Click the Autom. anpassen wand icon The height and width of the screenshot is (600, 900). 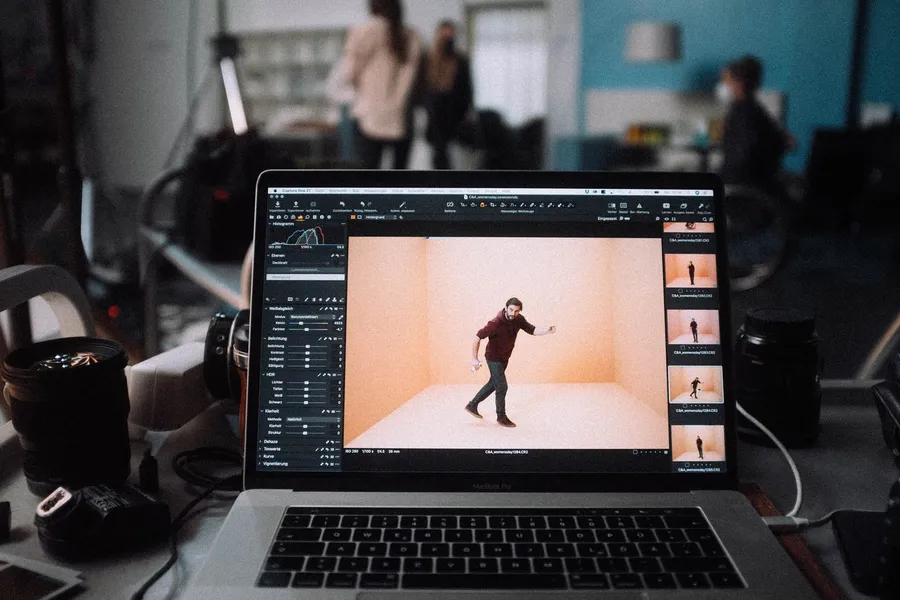pos(402,204)
